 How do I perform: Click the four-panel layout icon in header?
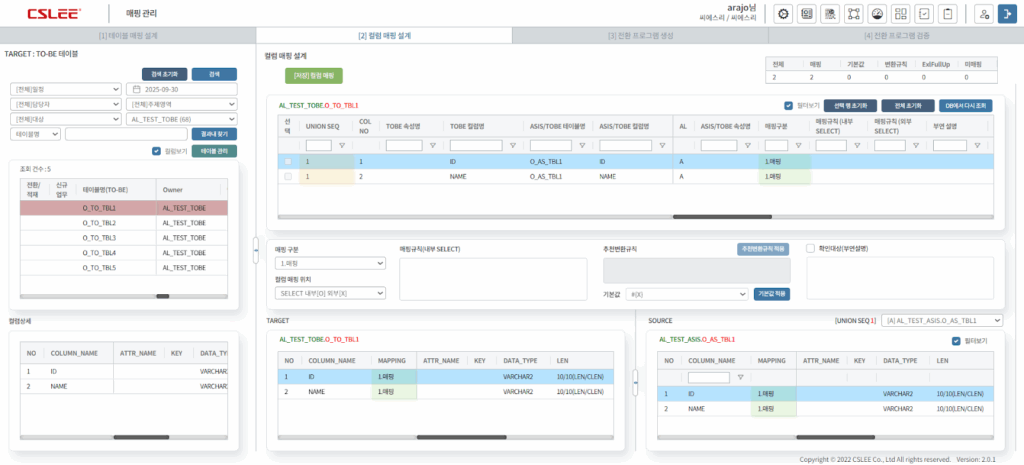(901, 14)
